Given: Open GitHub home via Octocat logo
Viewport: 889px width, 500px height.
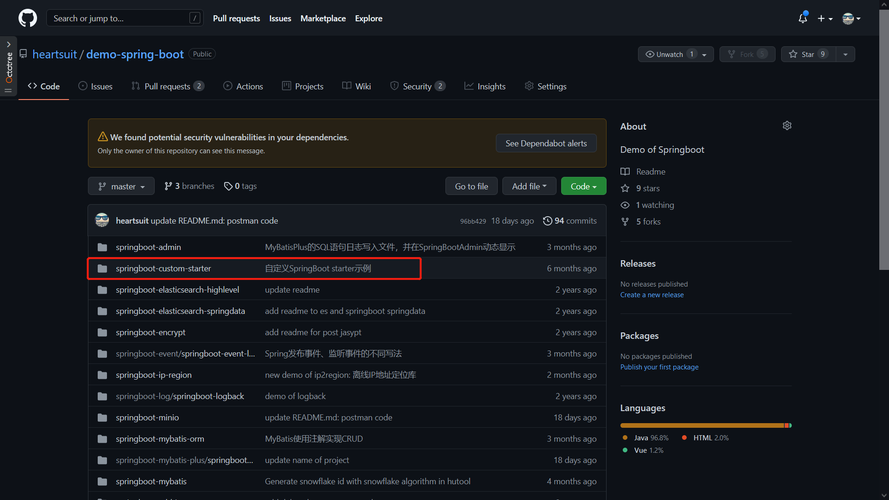Looking at the screenshot, I should click(x=27, y=18).
